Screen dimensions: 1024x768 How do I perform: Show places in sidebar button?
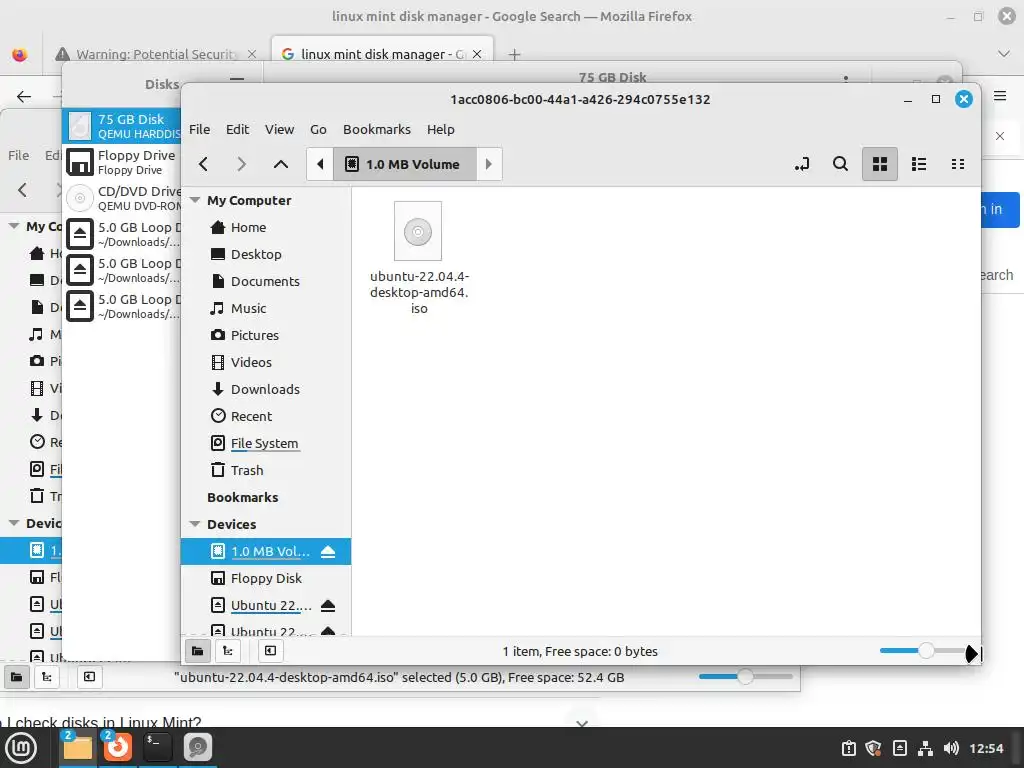(x=197, y=650)
